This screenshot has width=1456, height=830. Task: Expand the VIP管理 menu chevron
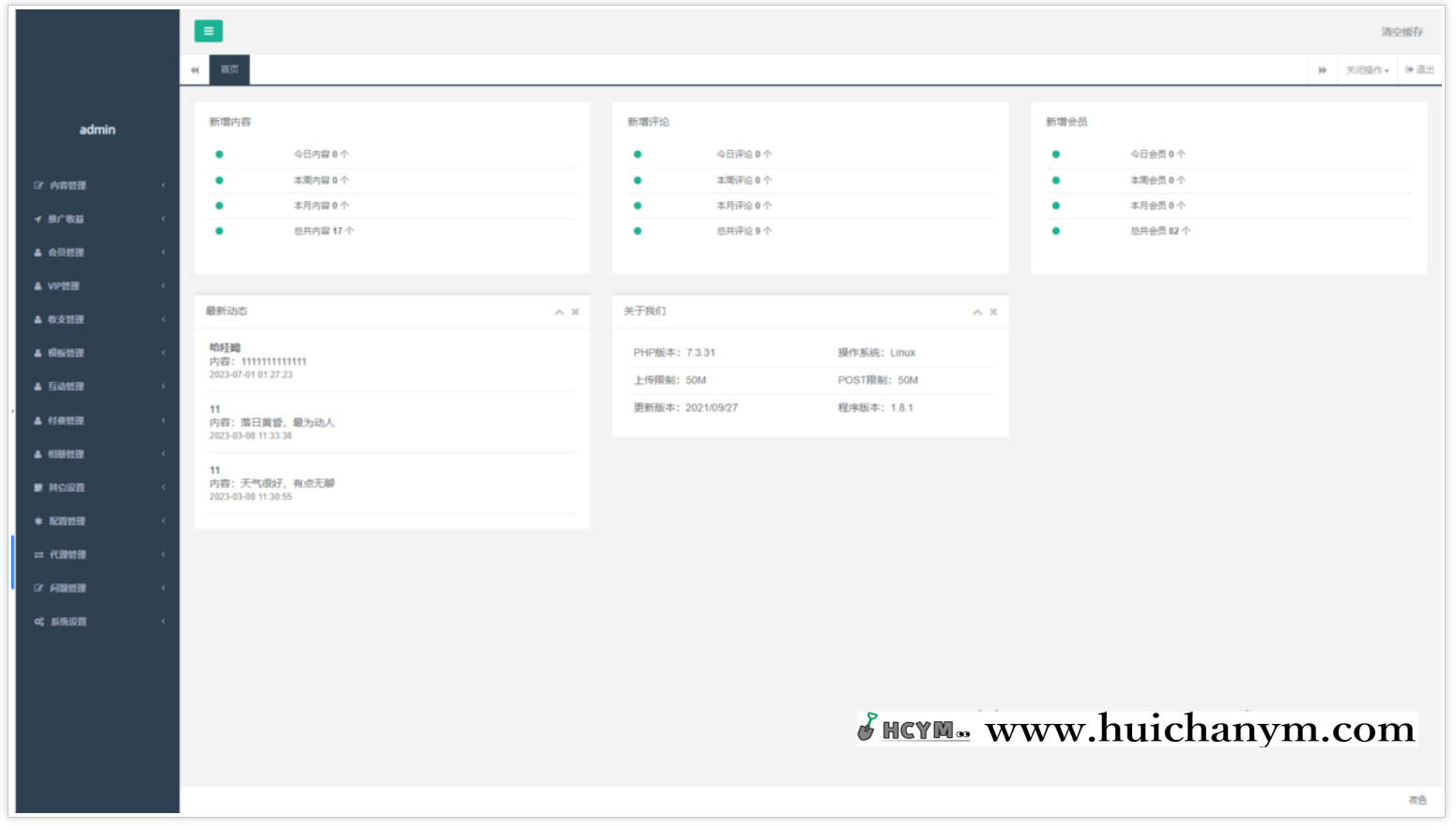coord(163,285)
